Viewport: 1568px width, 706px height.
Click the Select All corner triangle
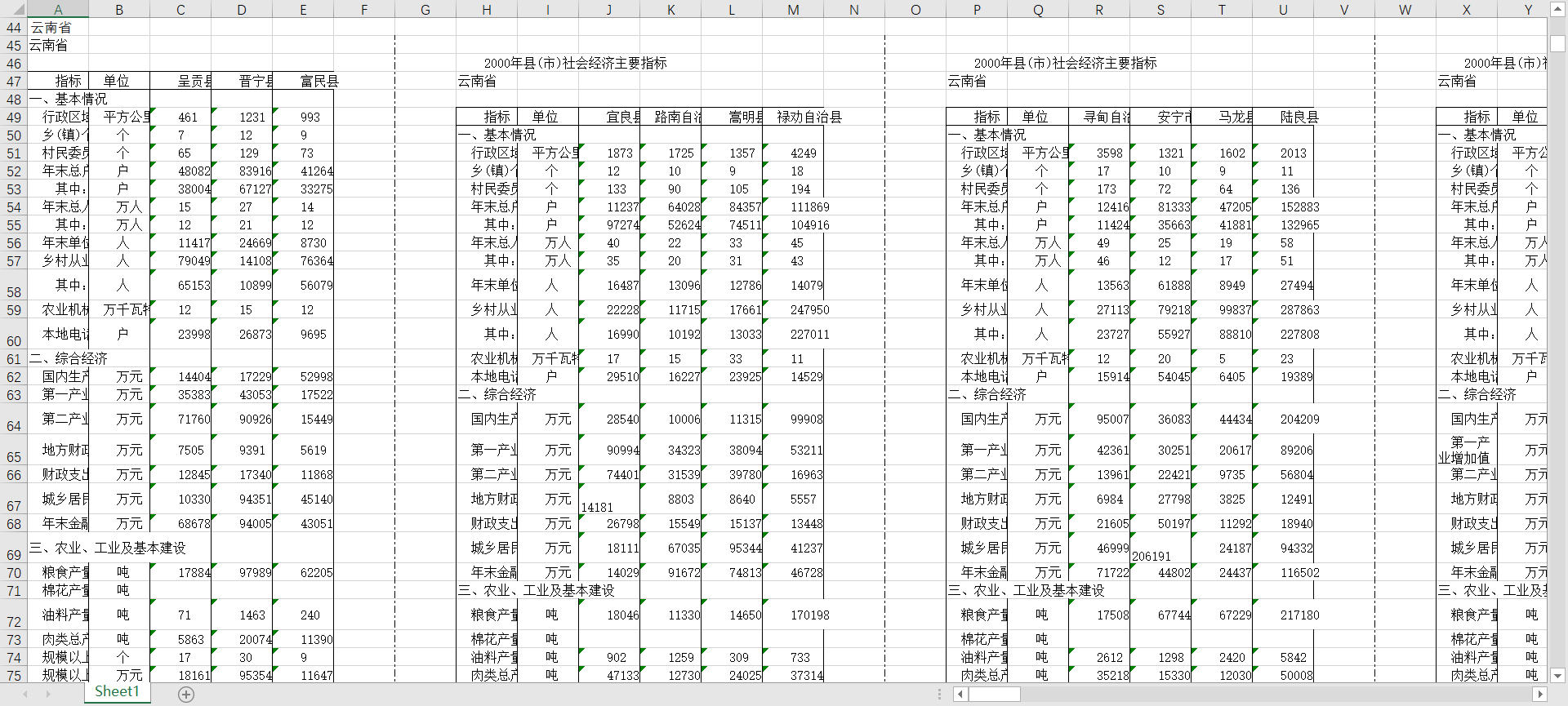[14, 9]
